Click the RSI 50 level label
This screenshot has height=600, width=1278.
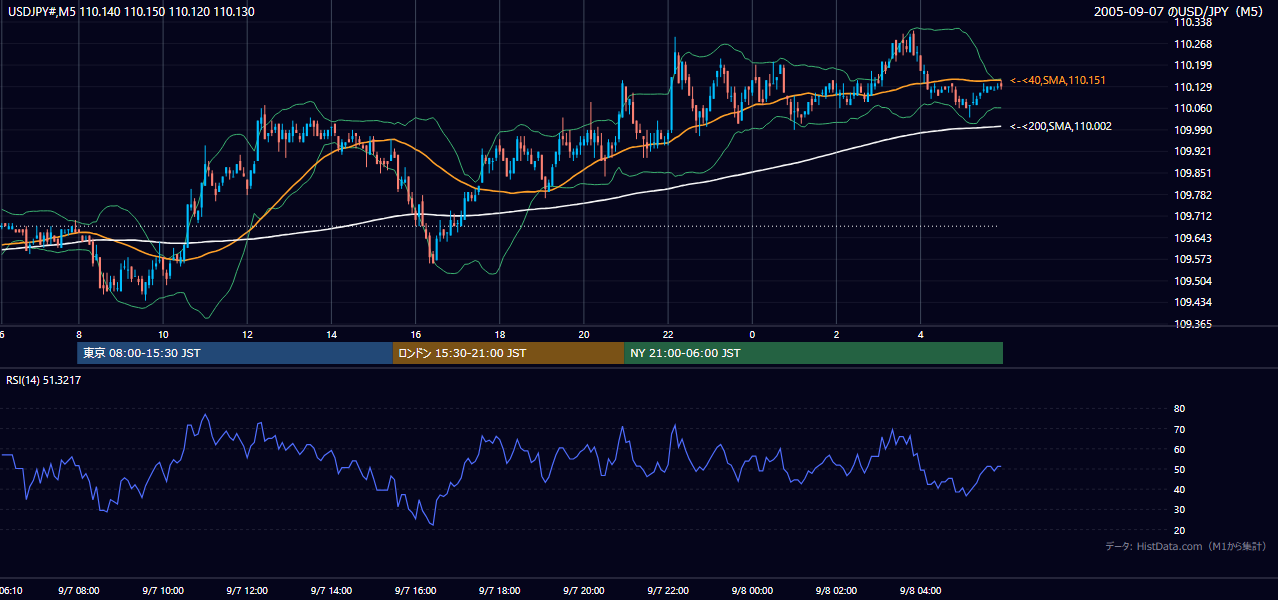pos(1179,469)
